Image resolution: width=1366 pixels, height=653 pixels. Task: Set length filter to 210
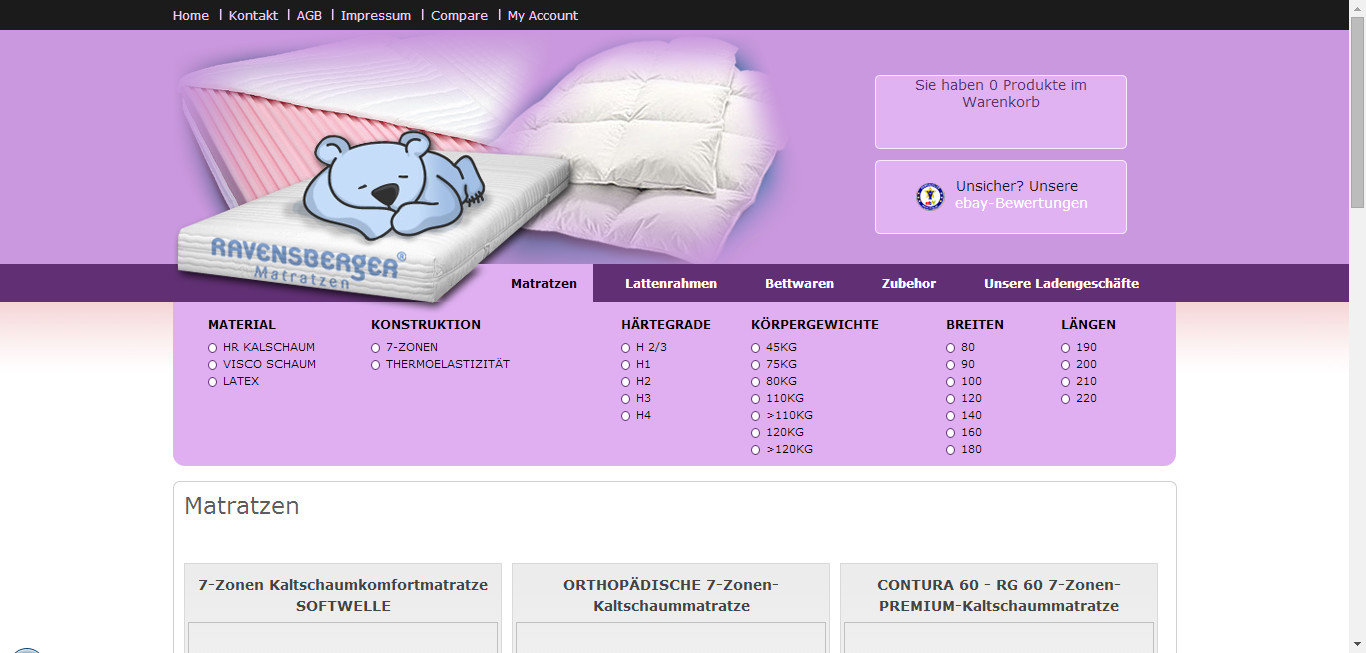pos(1065,382)
